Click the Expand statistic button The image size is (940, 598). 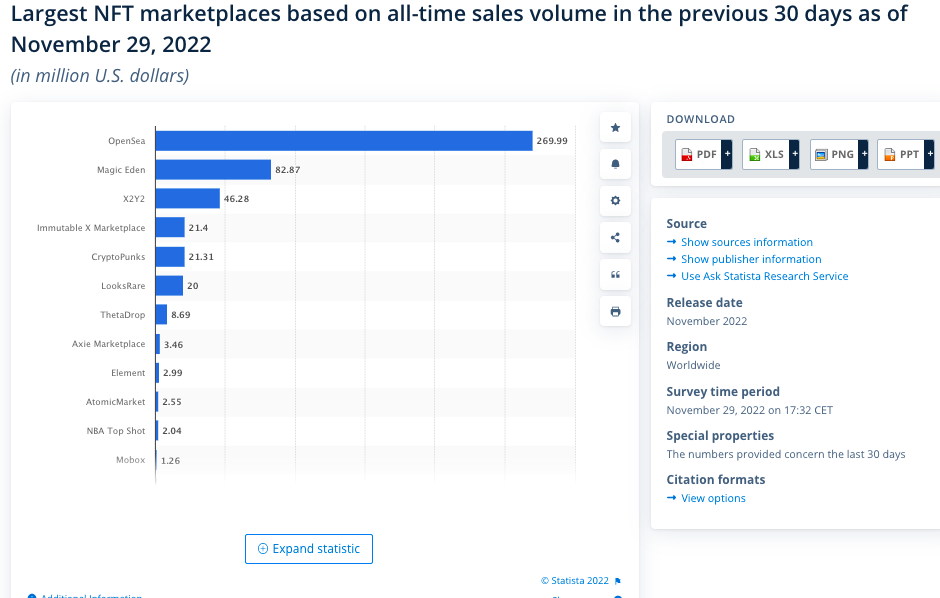pyautogui.click(x=309, y=549)
